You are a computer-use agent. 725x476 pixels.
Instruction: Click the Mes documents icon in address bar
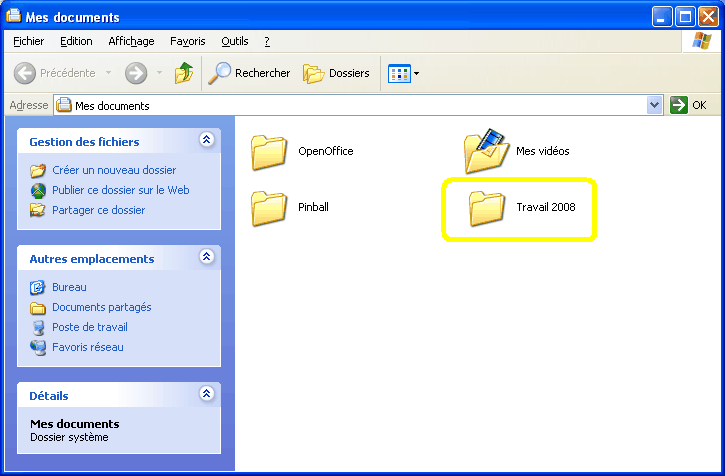point(64,105)
